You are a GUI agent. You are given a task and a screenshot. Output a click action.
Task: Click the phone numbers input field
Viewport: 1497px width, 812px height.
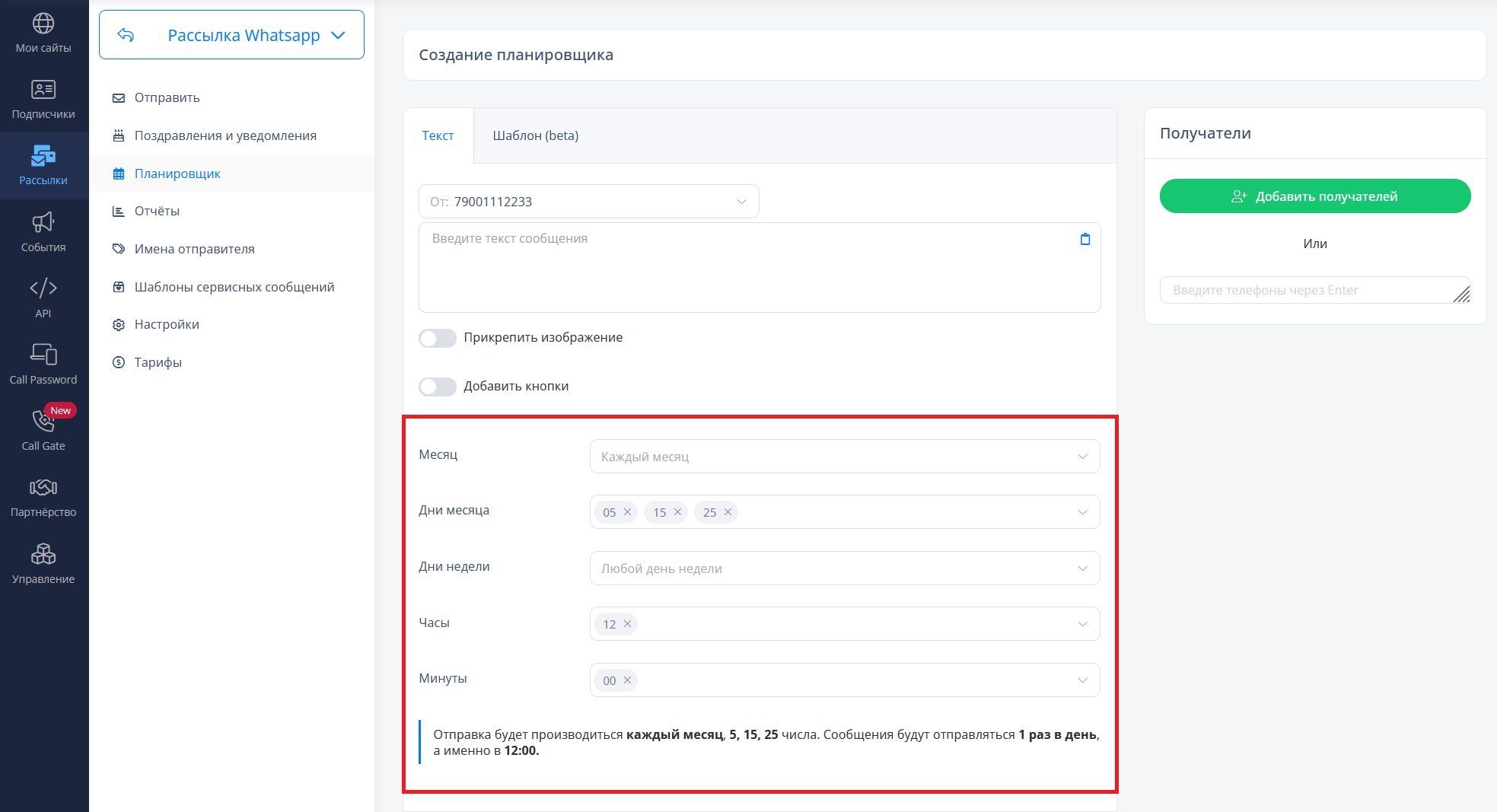1315,290
